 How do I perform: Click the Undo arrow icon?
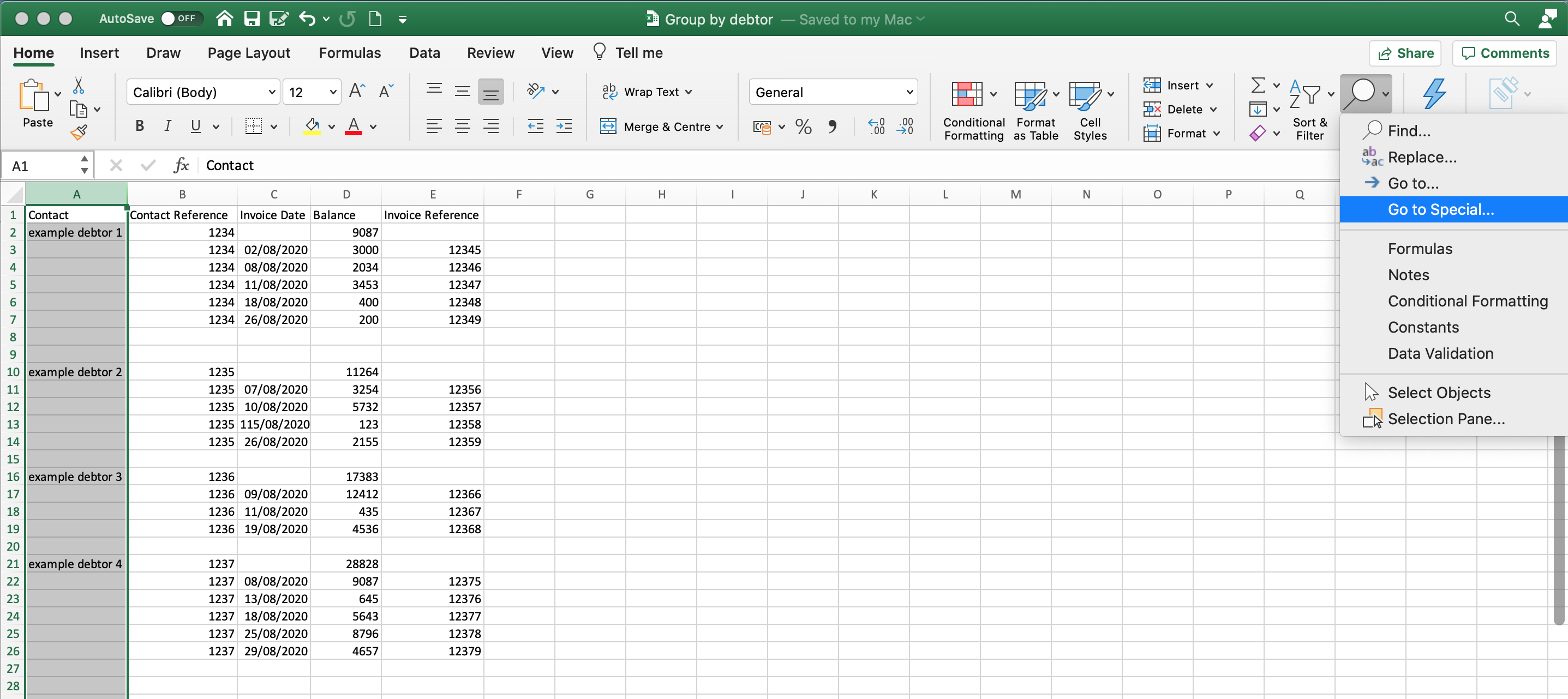[307, 19]
